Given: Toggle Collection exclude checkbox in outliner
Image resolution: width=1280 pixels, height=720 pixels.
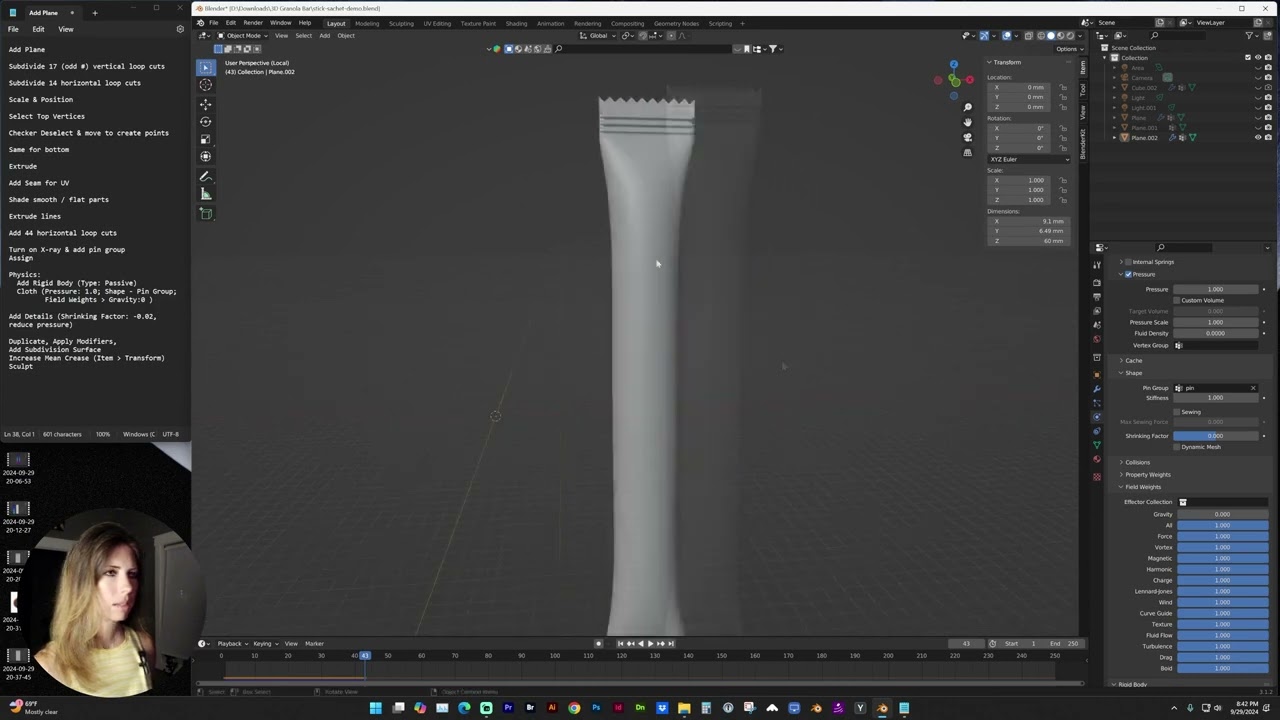Looking at the screenshot, I should [x=1247, y=58].
